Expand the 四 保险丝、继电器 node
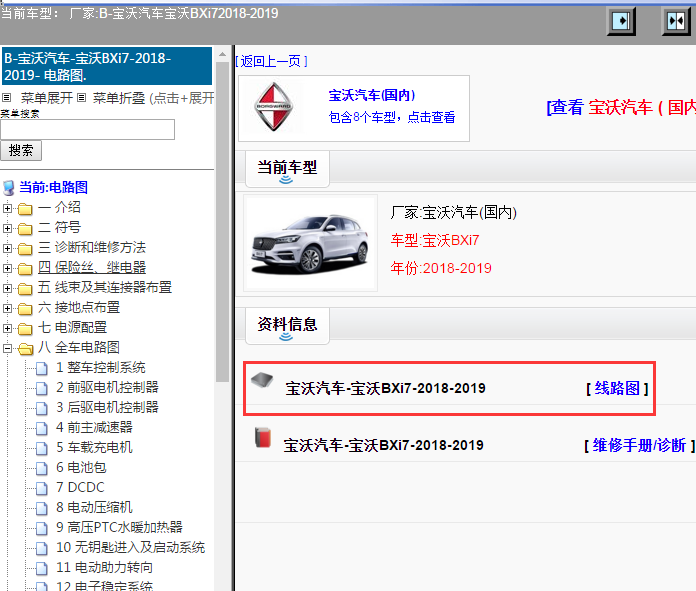The image size is (696, 591). (x=7, y=268)
